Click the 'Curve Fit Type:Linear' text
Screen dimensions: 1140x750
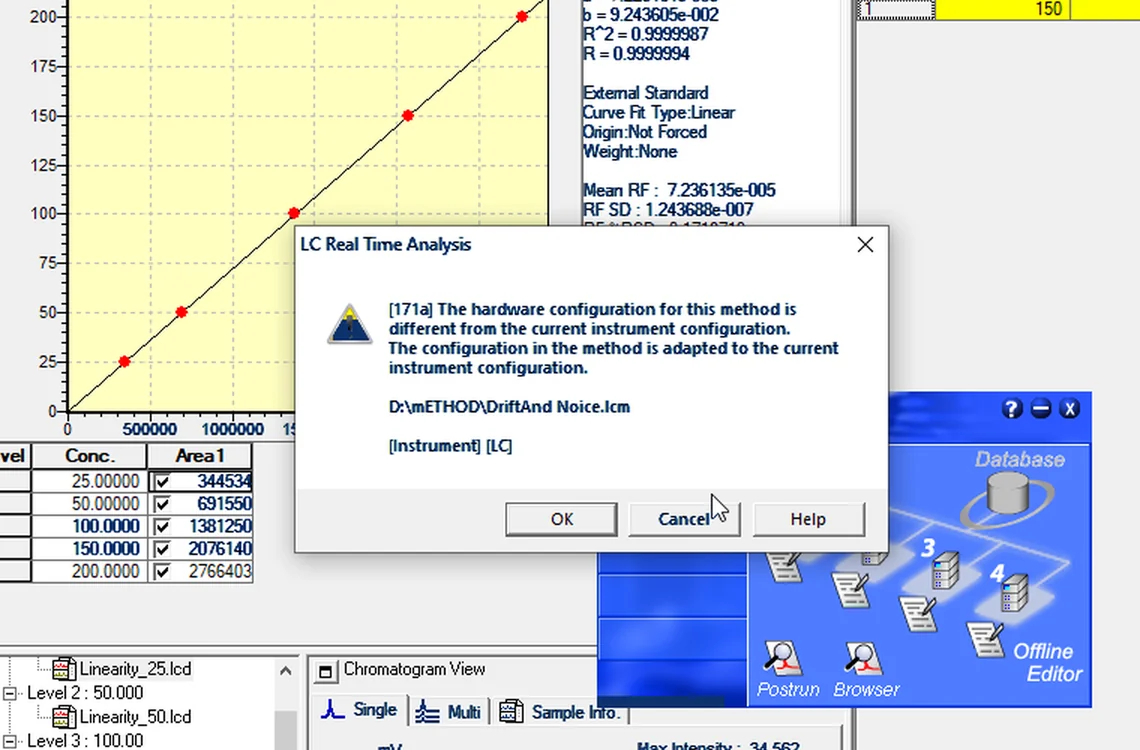pos(659,113)
